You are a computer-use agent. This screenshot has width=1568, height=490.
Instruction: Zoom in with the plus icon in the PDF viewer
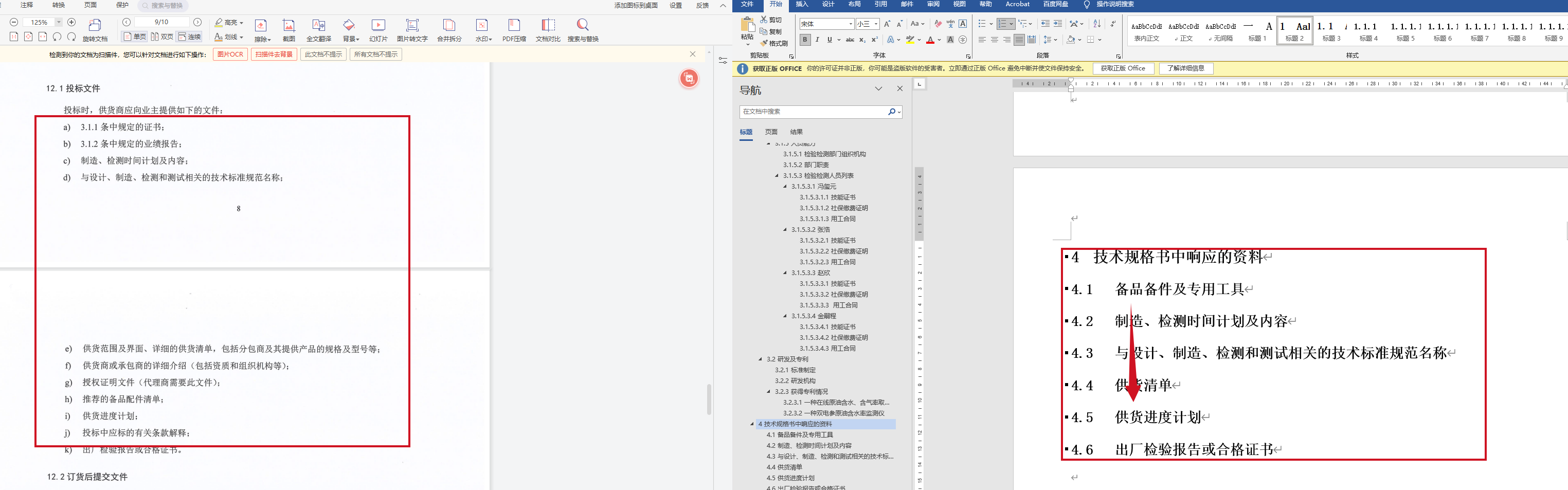71,23
